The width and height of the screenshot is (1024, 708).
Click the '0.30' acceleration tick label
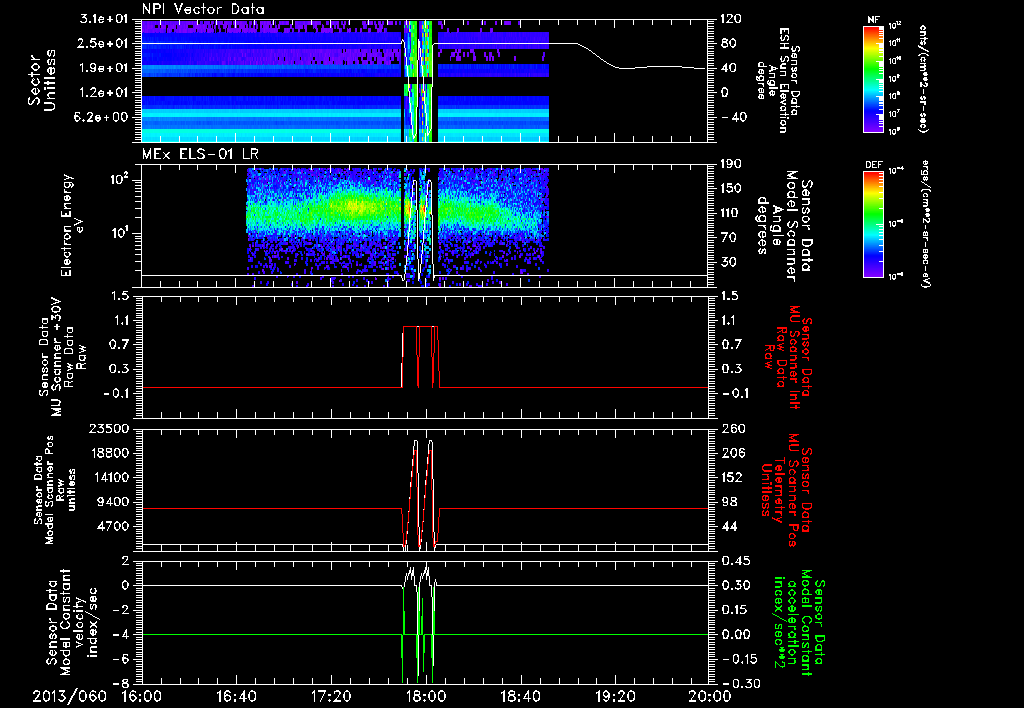point(735,585)
